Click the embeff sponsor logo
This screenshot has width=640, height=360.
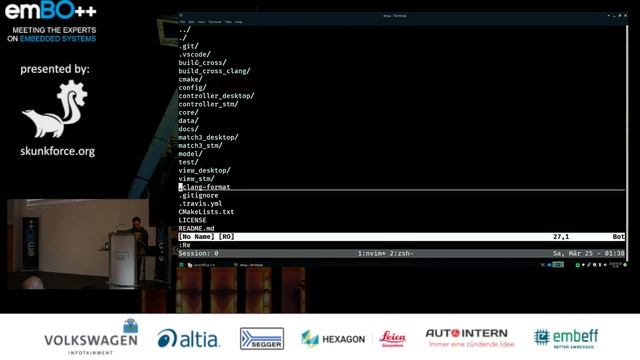(x=566, y=338)
